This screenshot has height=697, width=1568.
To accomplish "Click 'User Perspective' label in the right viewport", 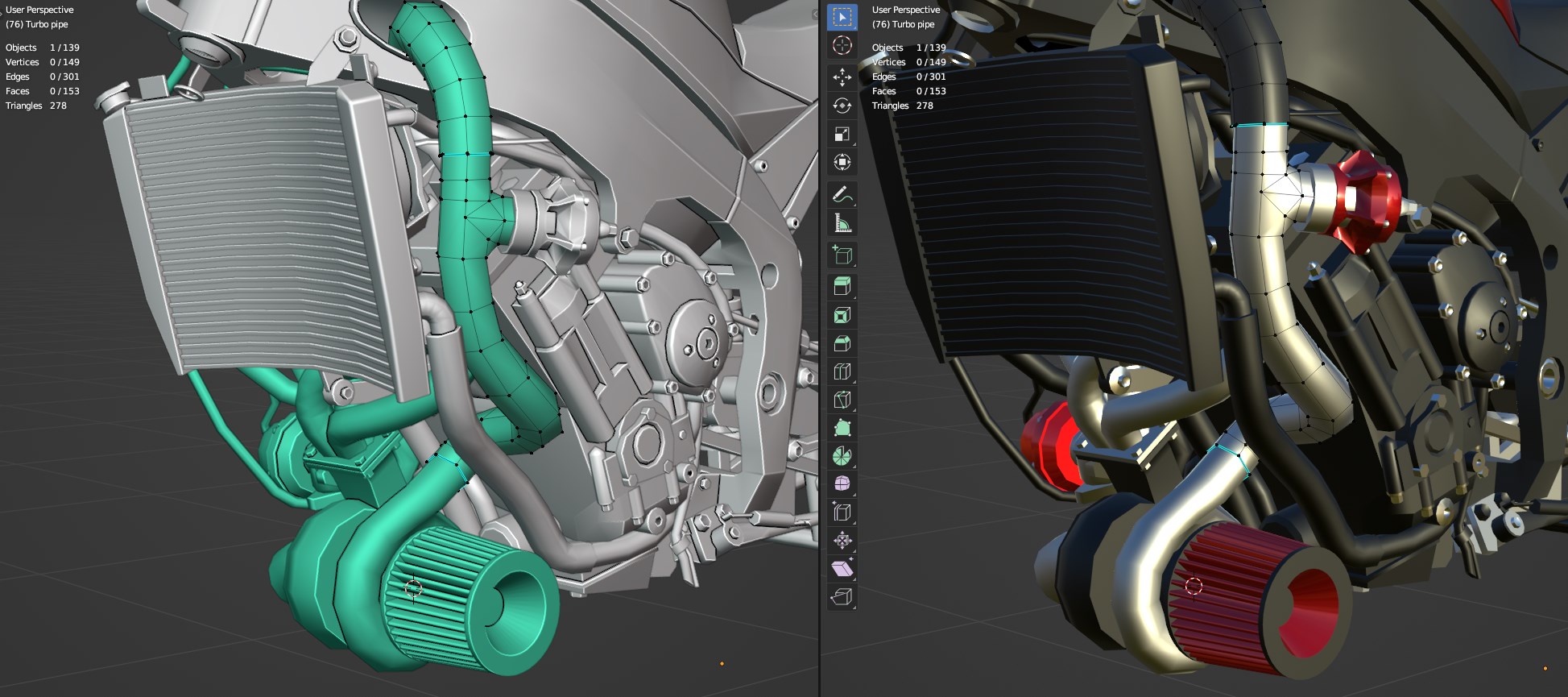I will click(x=906, y=10).
